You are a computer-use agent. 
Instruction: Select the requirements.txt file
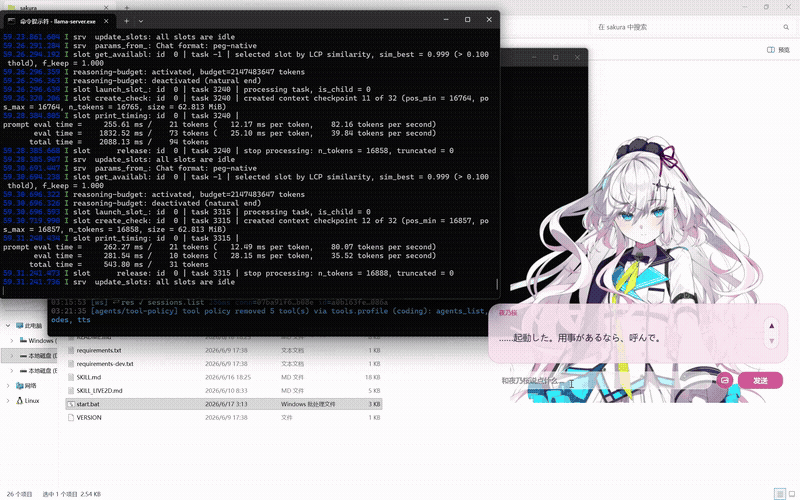(x=224, y=351)
